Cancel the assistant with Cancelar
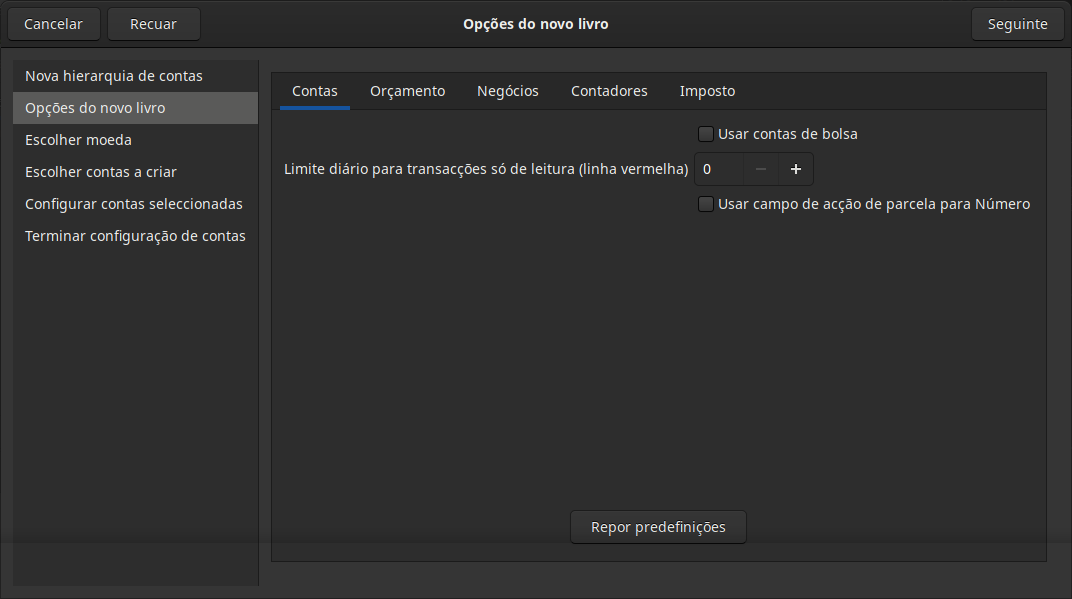The width and height of the screenshot is (1072, 599). (53, 24)
